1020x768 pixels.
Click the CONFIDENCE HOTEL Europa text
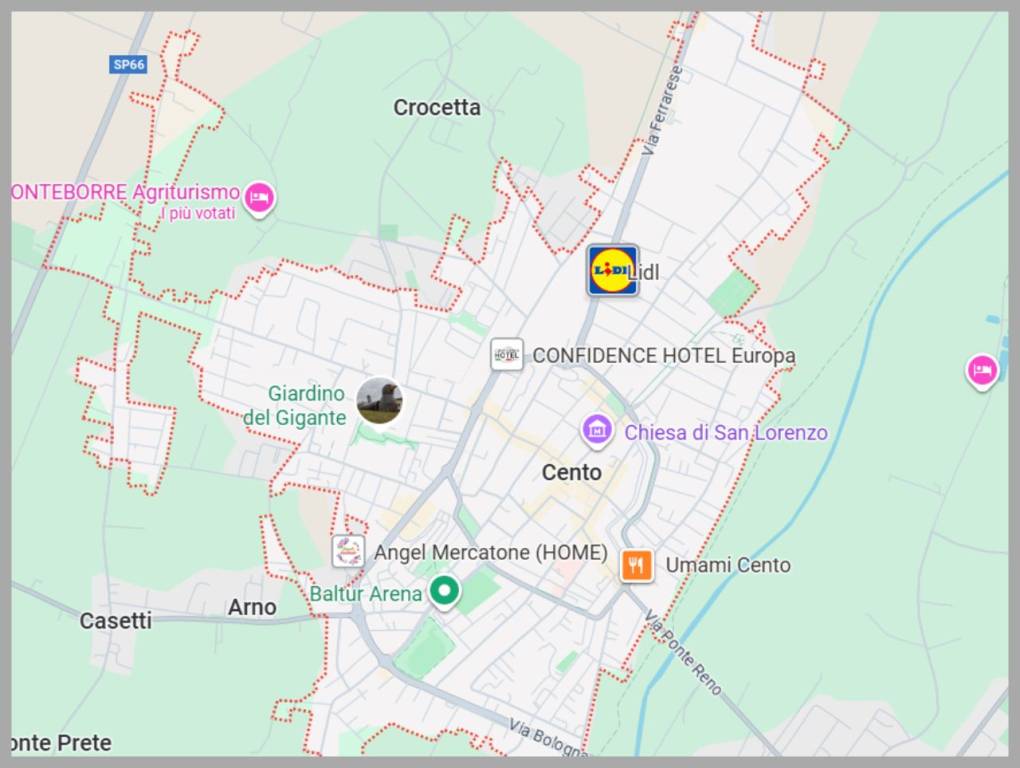point(664,356)
